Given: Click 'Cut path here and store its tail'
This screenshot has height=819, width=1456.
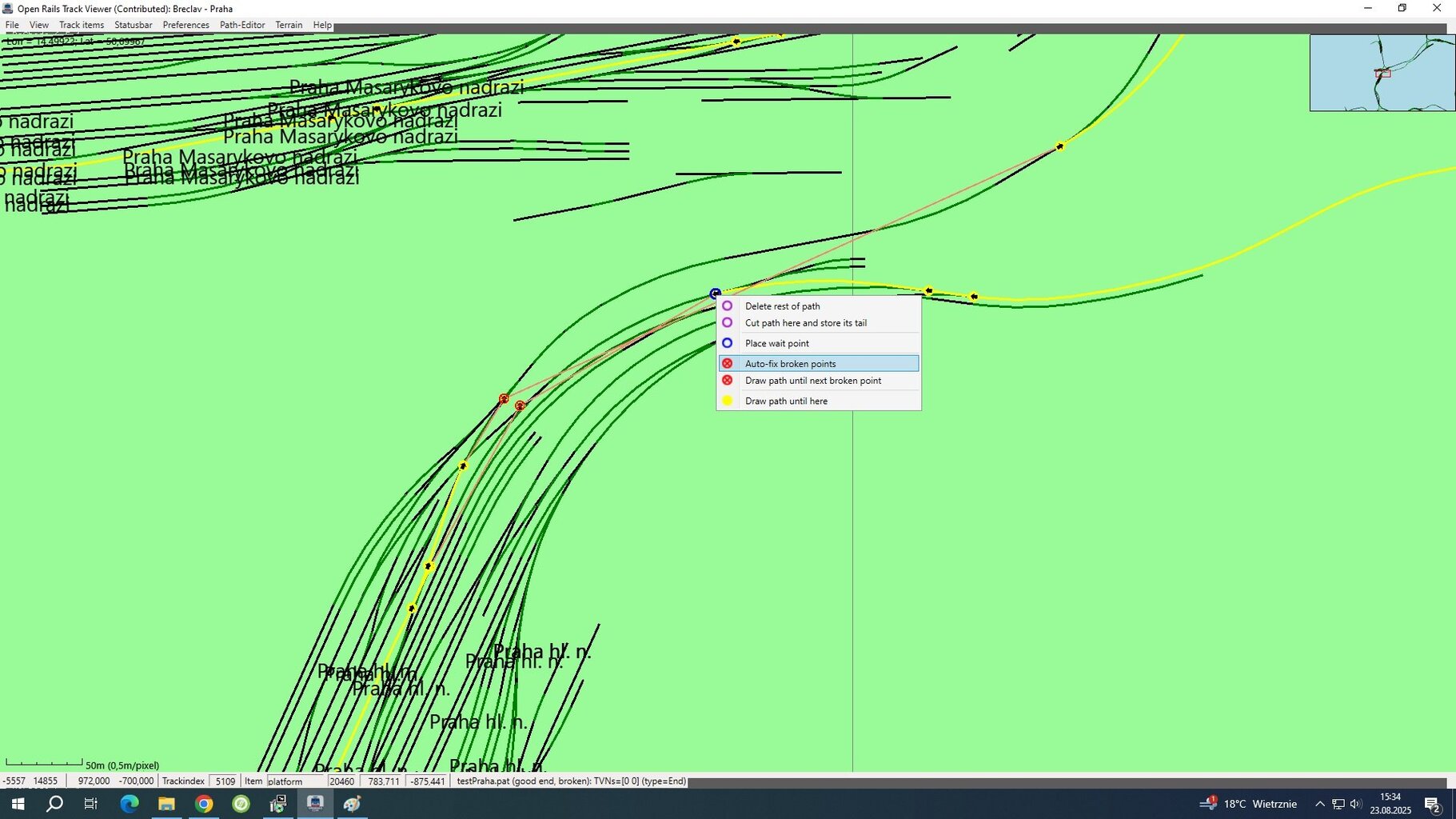Looking at the screenshot, I should click(x=805, y=323).
